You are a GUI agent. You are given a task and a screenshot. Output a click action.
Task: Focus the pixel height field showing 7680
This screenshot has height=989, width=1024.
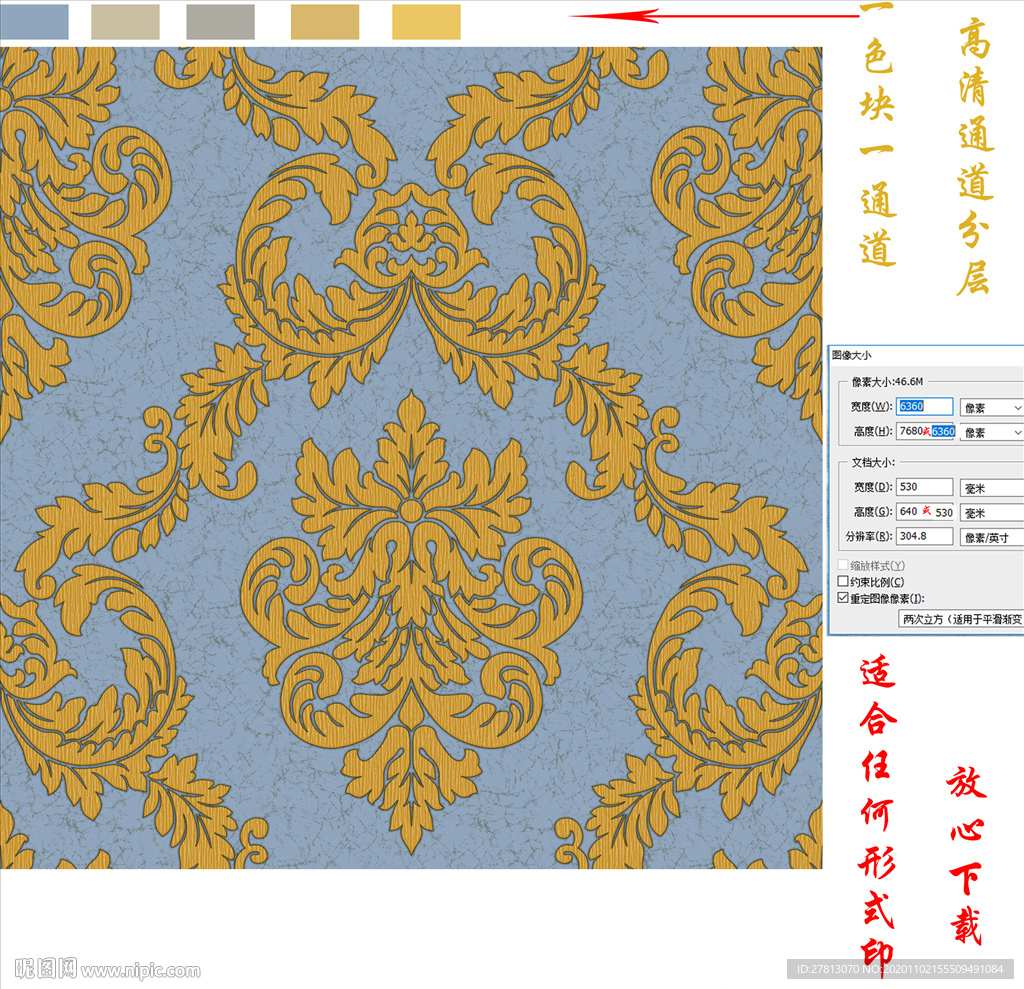pyautogui.click(x=925, y=431)
